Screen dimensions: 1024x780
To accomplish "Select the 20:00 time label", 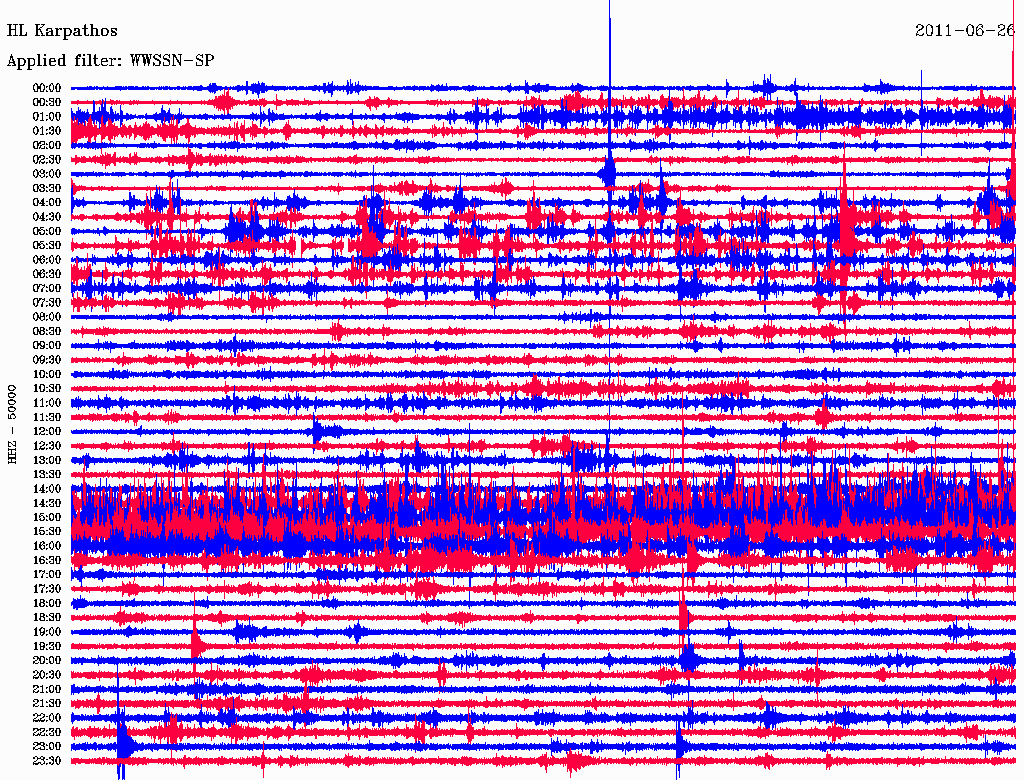I will (x=47, y=661).
